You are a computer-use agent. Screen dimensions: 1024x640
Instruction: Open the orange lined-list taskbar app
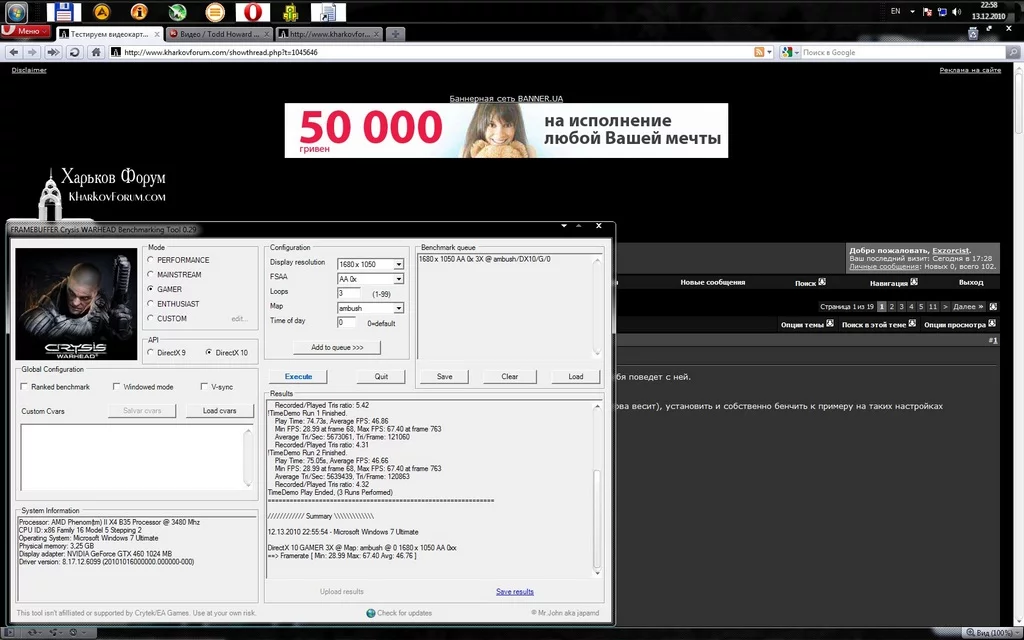pyautogui.click(x=215, y=12)
